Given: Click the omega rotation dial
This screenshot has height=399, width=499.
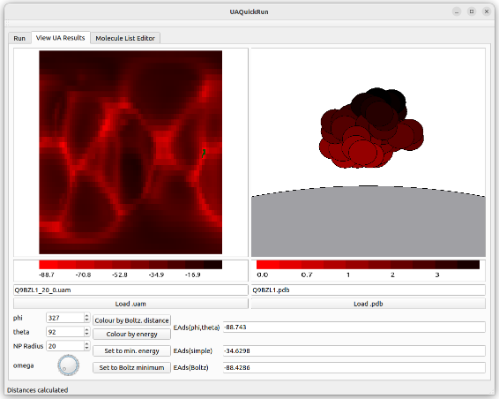Looking at the screenshot, I should point(68,365).
